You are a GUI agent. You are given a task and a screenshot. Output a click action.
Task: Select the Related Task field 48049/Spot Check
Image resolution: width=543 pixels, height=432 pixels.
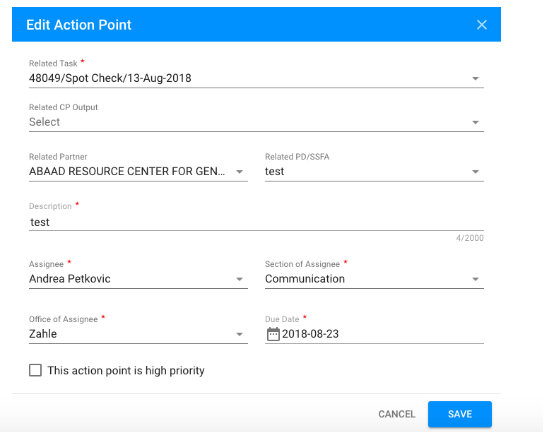[110, 78]
